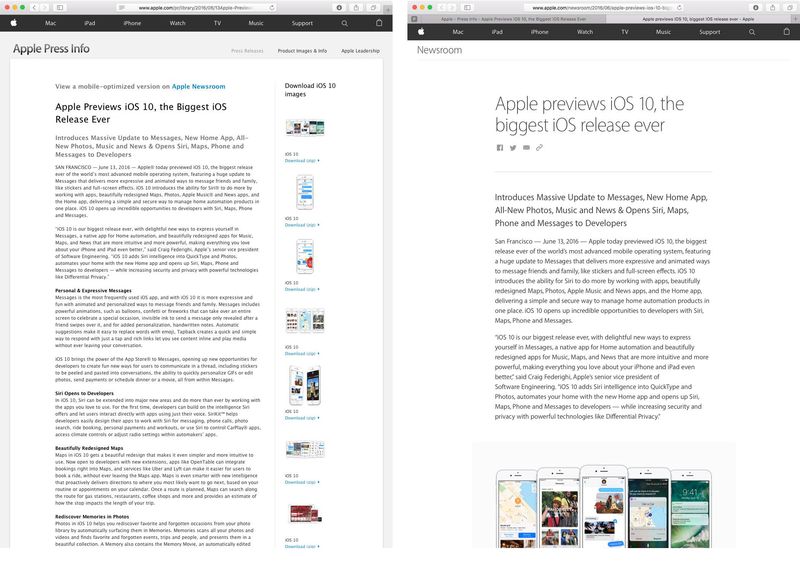This screenshot has height=561, width=800.
Task: Open Watch menu in right Newsroom window
Action: pos(585,32)
